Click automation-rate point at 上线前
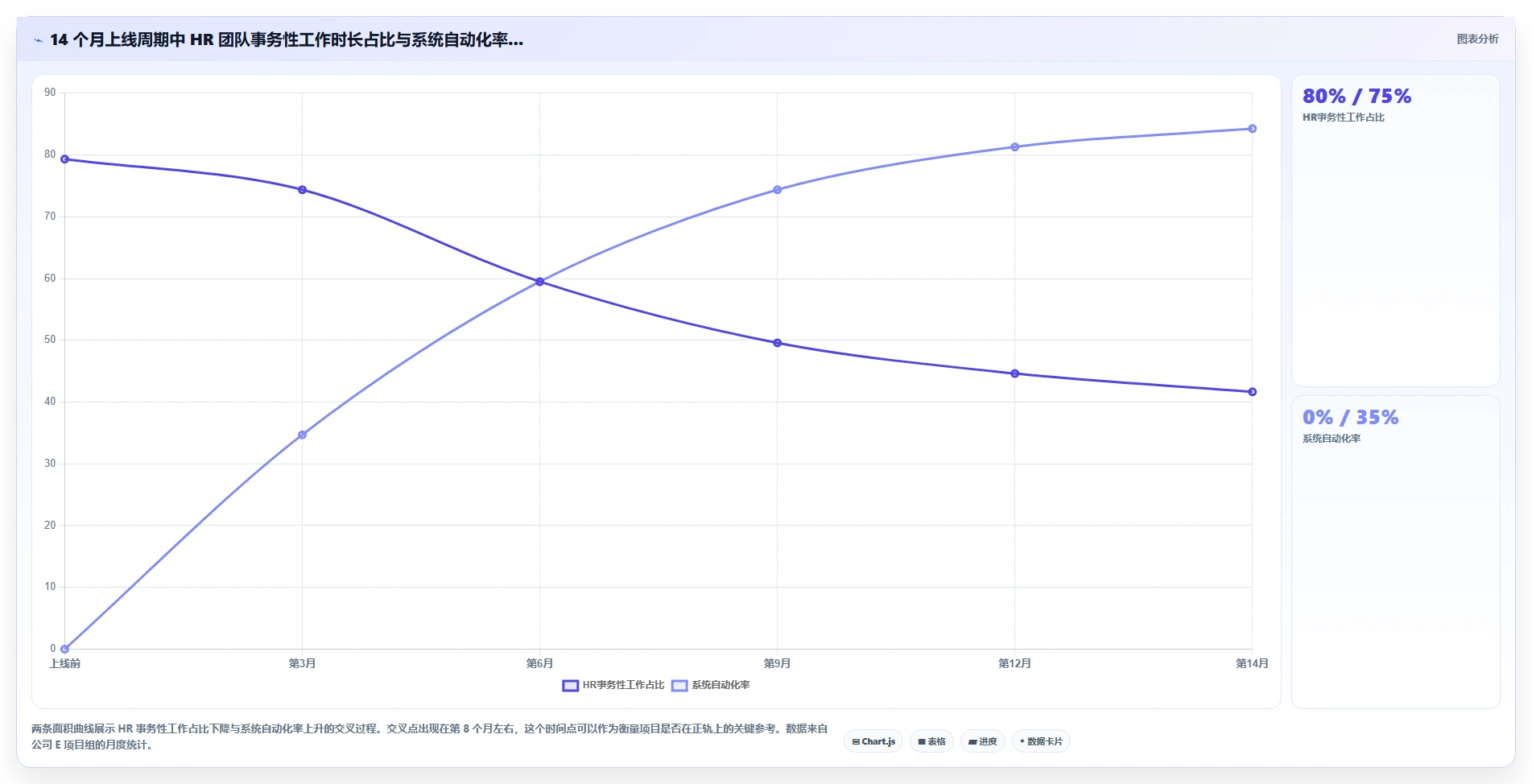The image size is (1532, 784). [64, 649]
